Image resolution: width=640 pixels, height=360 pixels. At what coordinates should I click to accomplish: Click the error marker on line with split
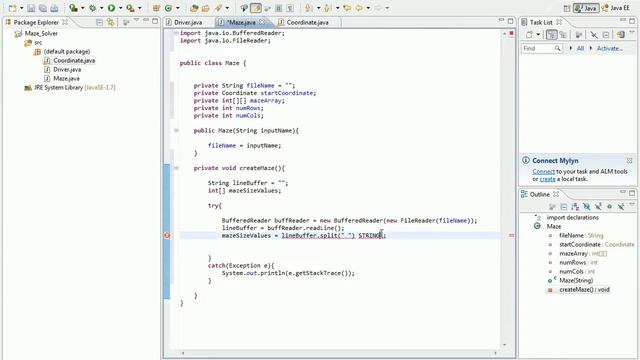pyautogui.click(x=167, y=236)
